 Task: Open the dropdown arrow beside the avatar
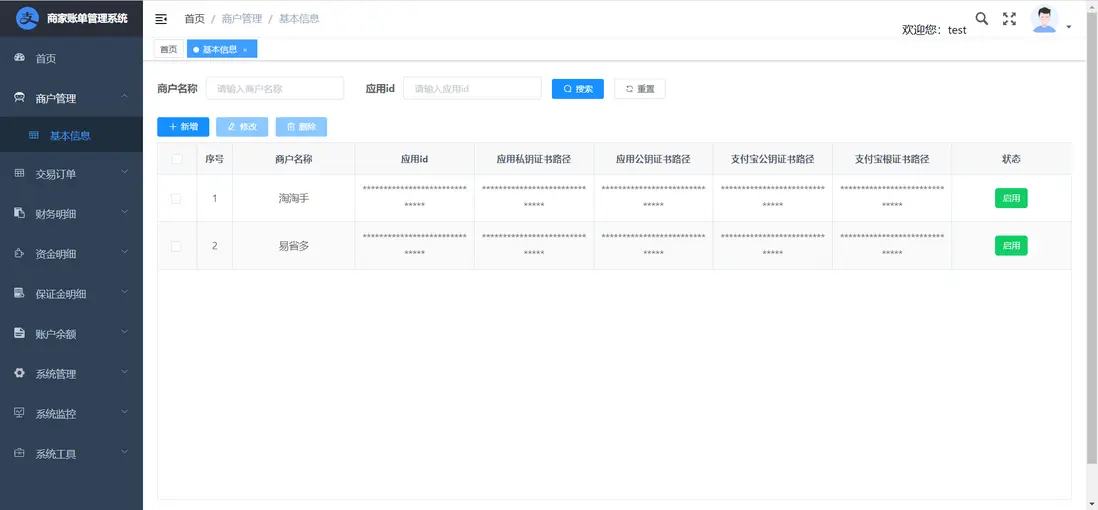[1069, 27]
